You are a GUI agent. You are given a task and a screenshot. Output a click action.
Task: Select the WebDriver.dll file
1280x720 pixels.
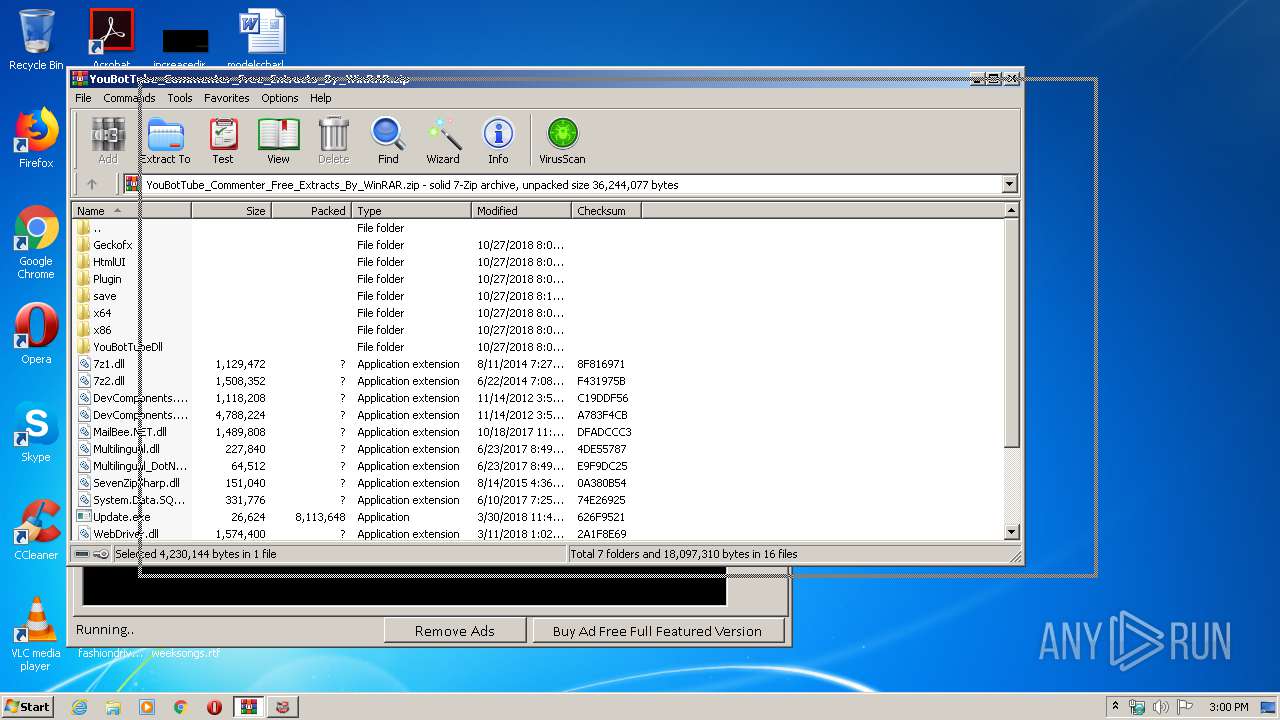pyautogui.click(x=125, y=534)
